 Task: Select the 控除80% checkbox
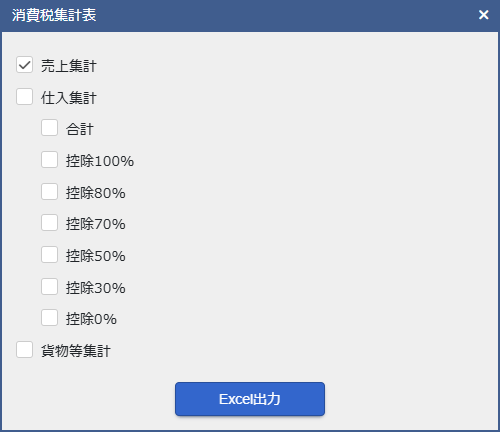49,192
